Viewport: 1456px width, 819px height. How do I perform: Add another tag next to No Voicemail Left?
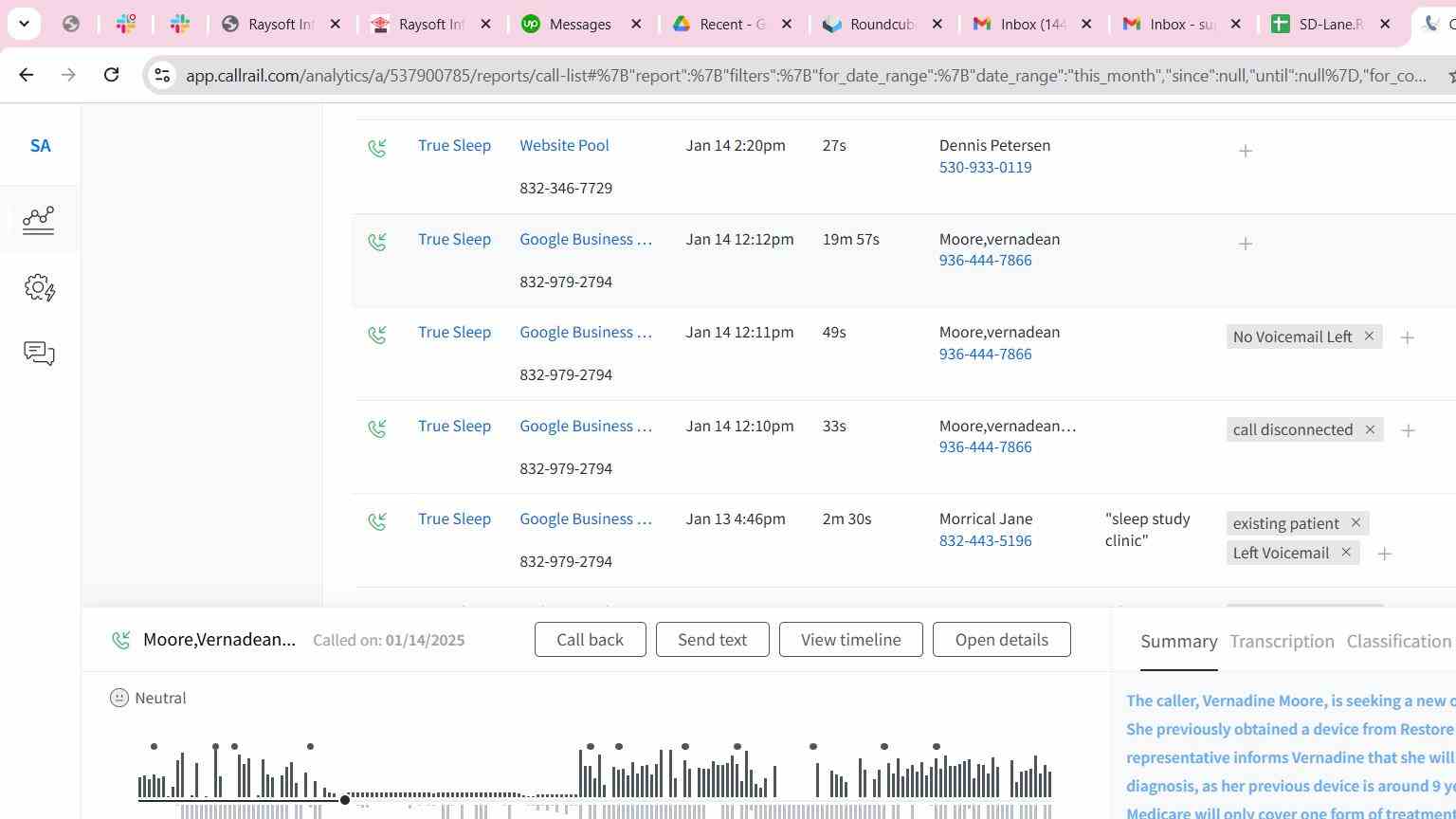pos(1408,337)
